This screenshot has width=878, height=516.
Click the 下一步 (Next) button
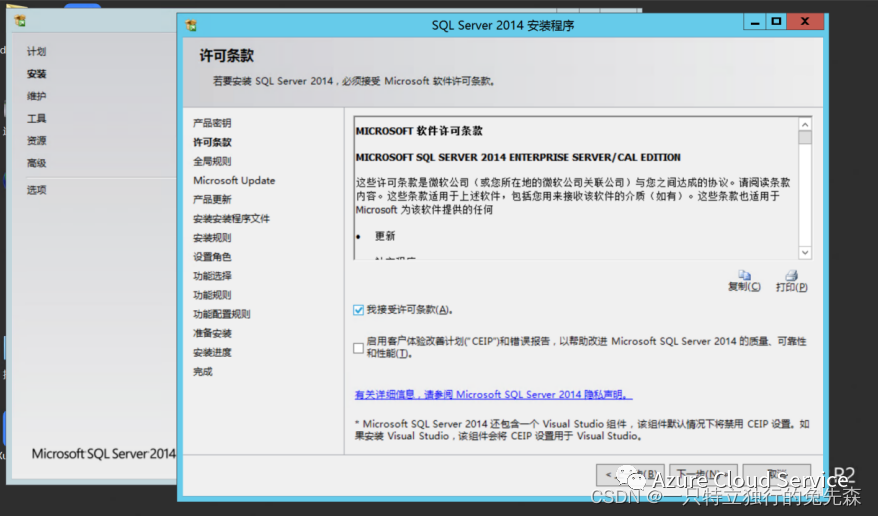[704, 475]
